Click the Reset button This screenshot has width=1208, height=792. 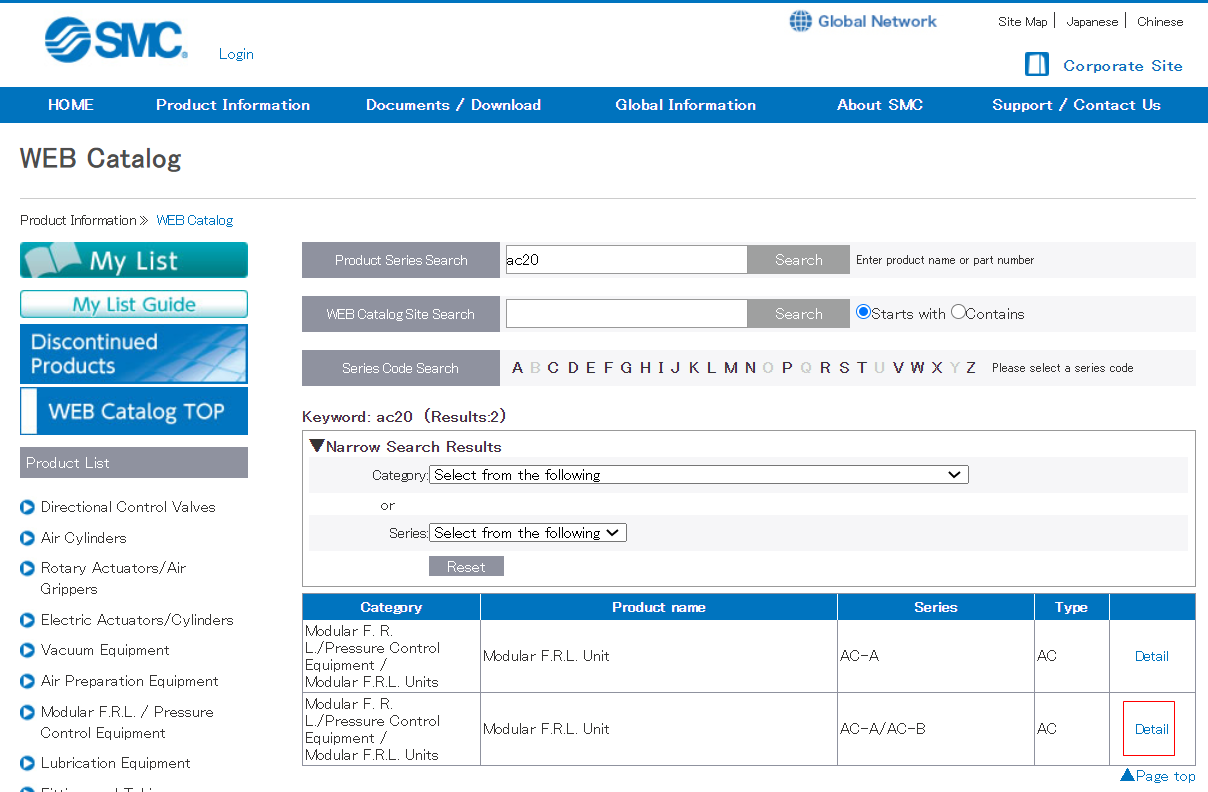point(466,567)
